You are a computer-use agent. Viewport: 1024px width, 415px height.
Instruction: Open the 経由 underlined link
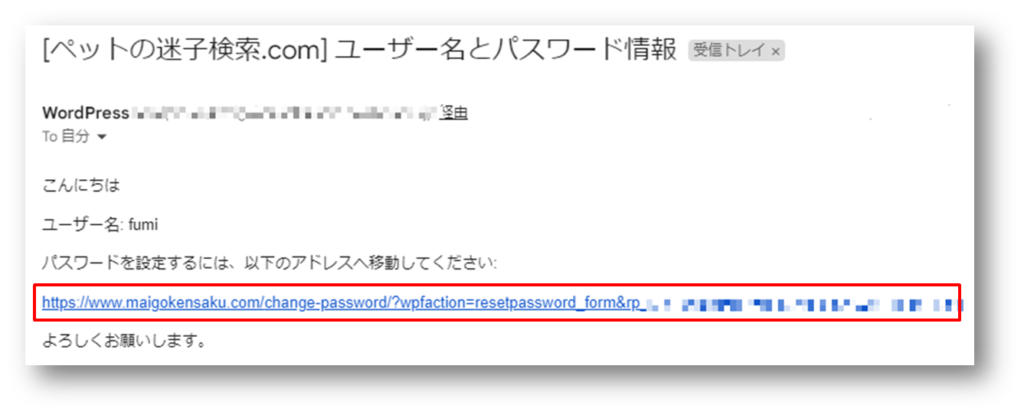pyautogui.click(x=454, y=113)
